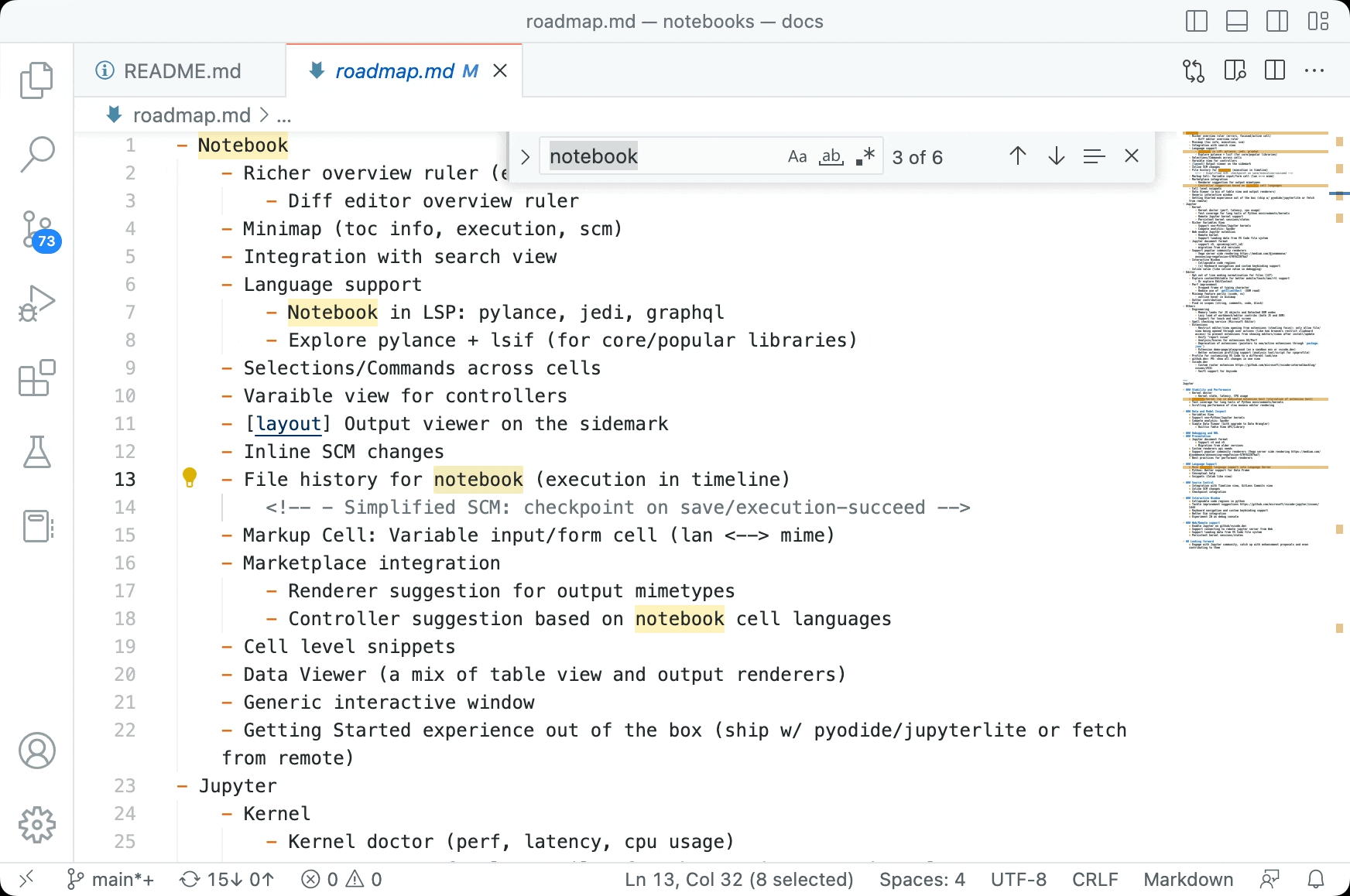Toggle Match Case in find widget
The height and width of the screenshot is (896, 1350).
797,157
